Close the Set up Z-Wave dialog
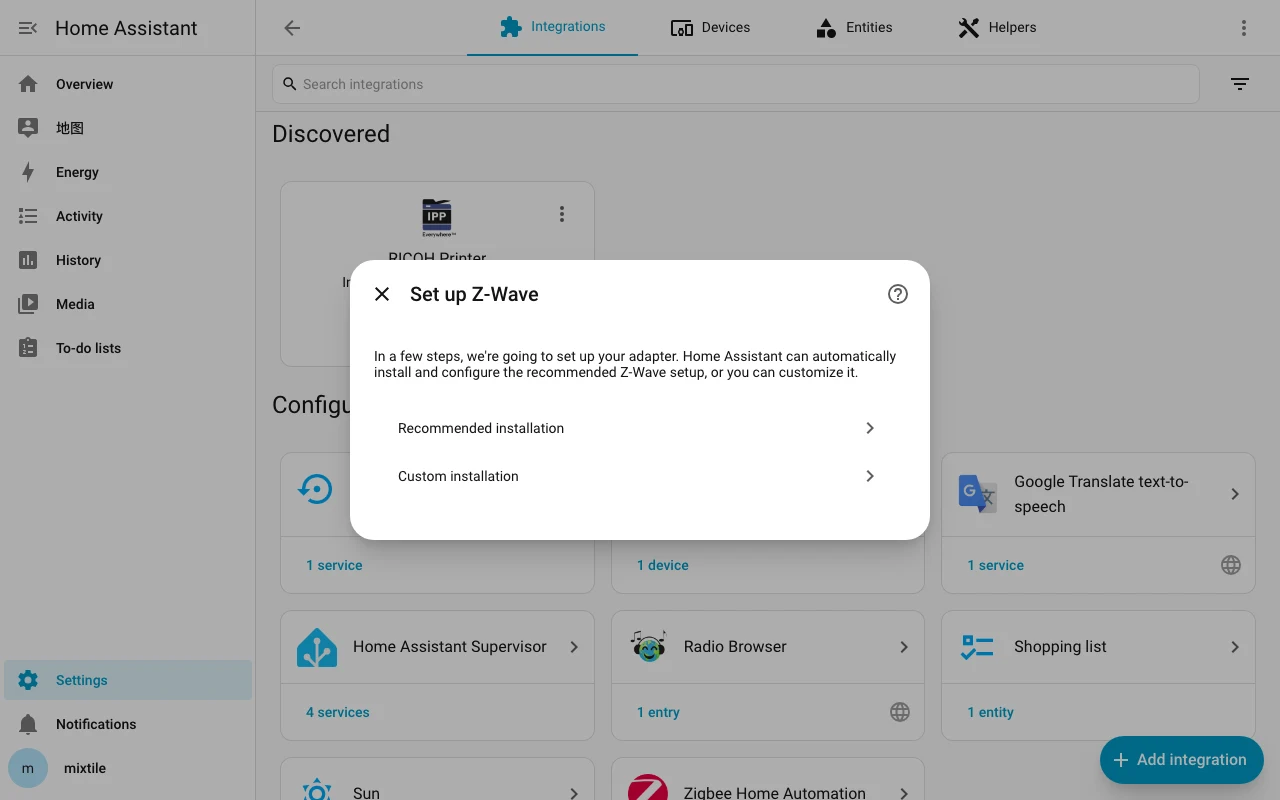The width and height of the screenshot is (1280, 800). 382,294
